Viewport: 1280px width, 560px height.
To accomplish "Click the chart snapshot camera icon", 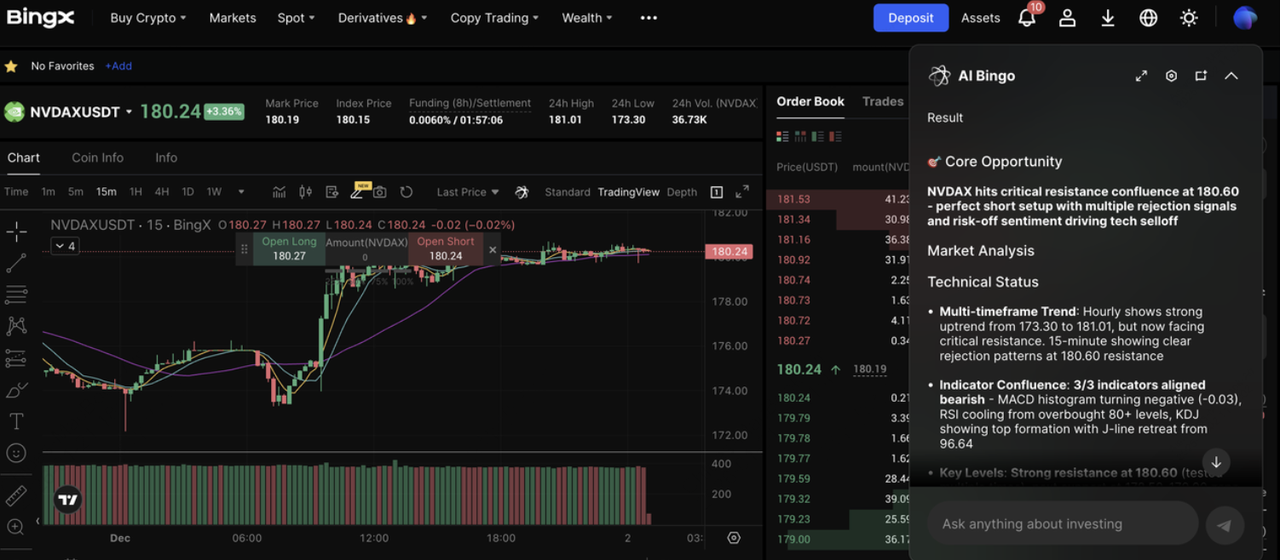I will [x=380, y=192].
